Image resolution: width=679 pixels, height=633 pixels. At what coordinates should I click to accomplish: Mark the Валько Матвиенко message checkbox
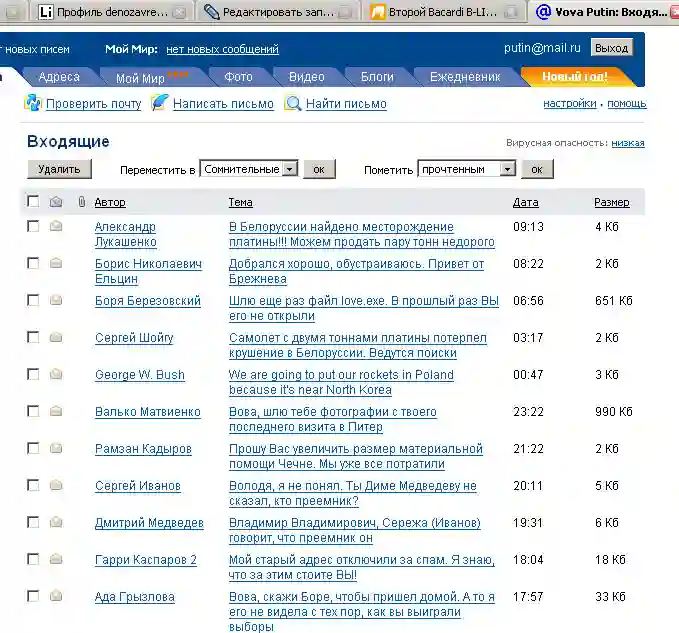click(33, 411)
